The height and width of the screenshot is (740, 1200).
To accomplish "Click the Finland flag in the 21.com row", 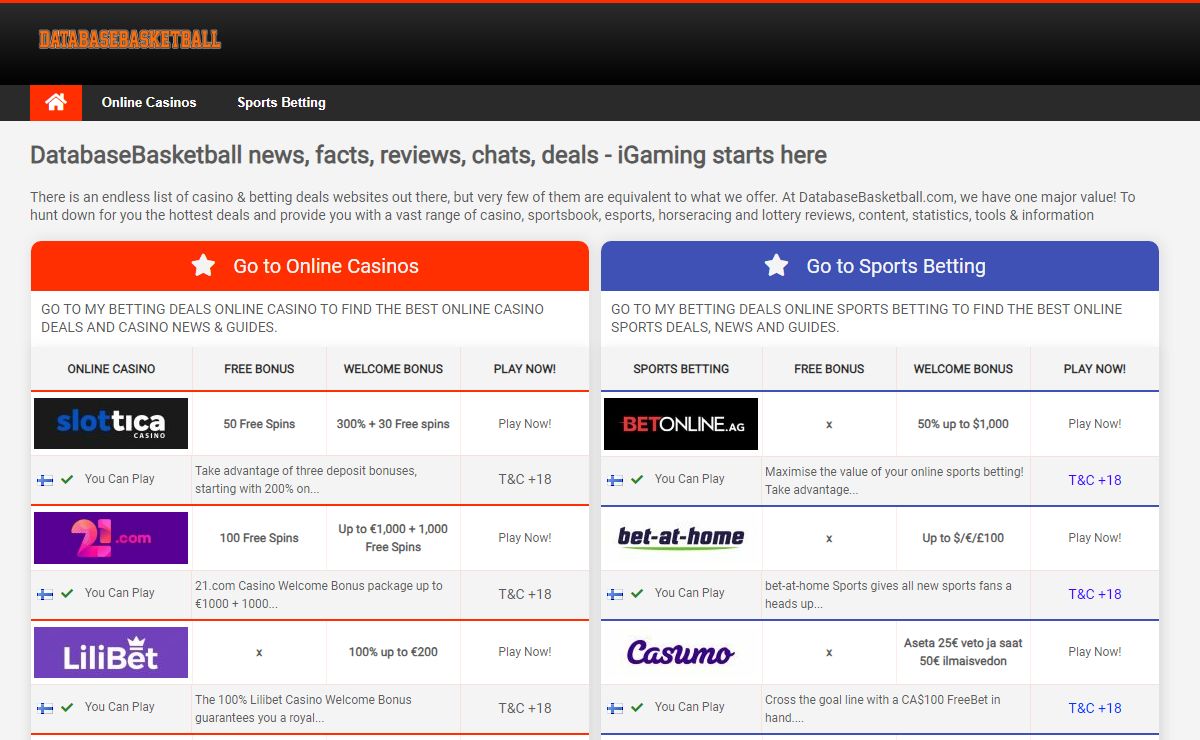I will tap(45, 594).
